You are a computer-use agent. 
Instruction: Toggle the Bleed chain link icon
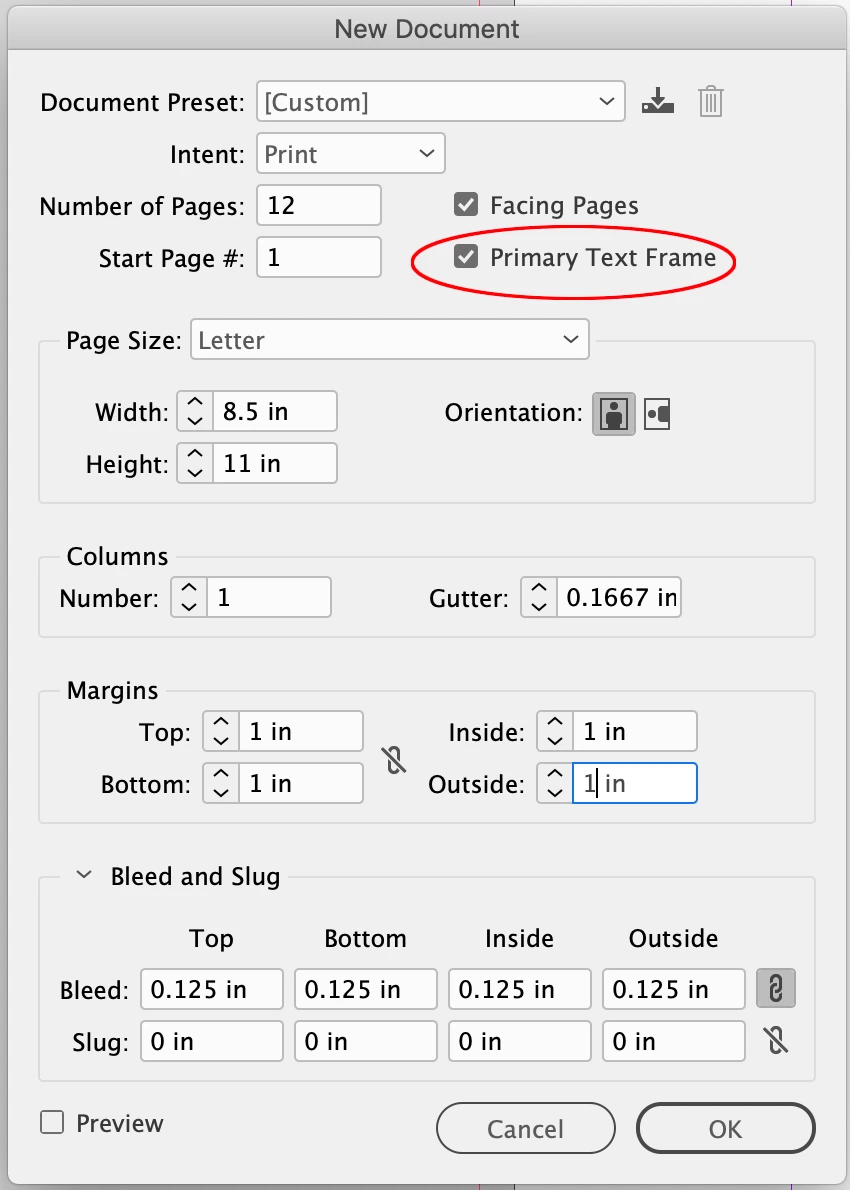coord(776,989)
